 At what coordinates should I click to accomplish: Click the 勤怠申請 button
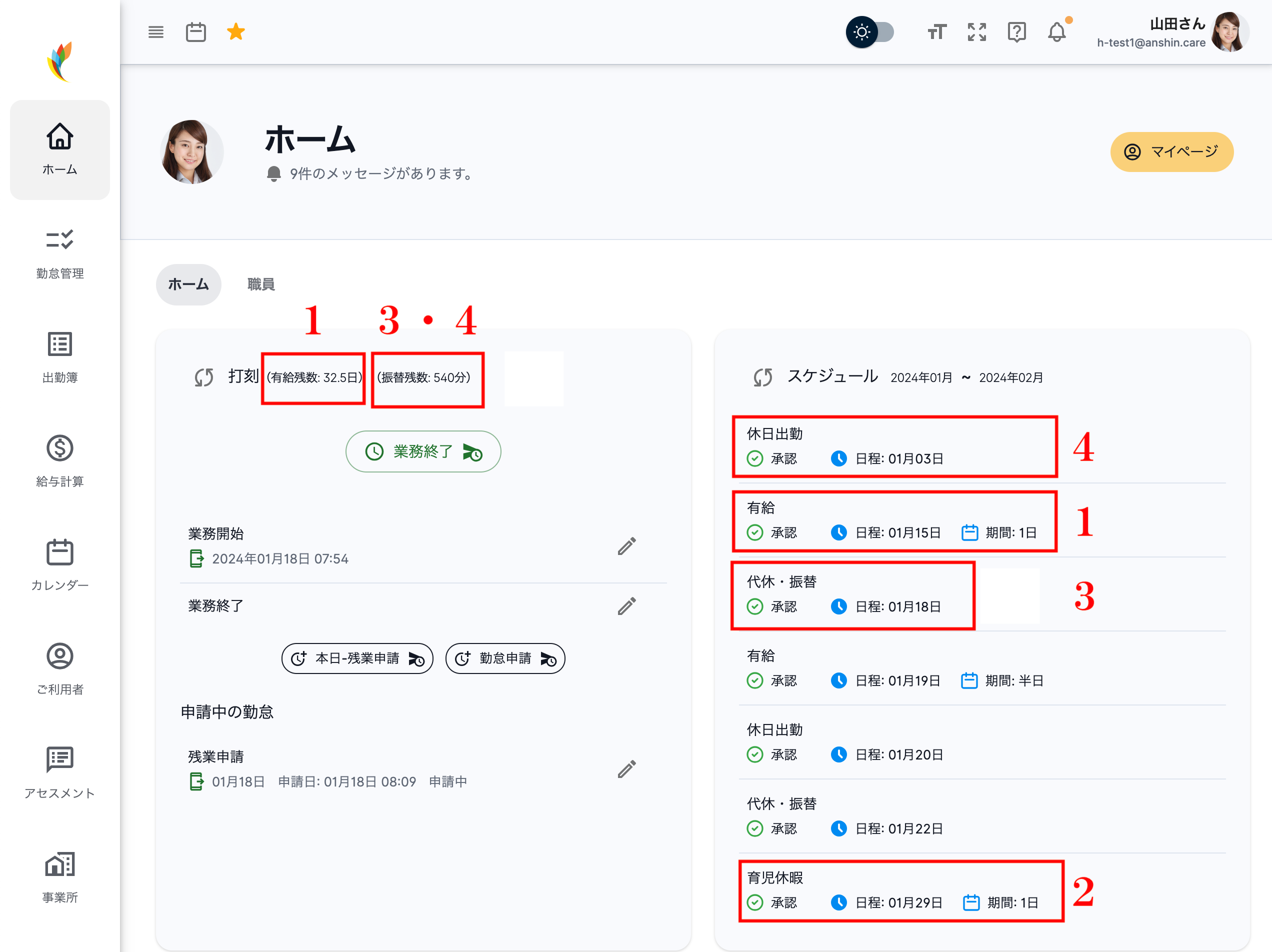pyautogui.click(x=505, y=658)
